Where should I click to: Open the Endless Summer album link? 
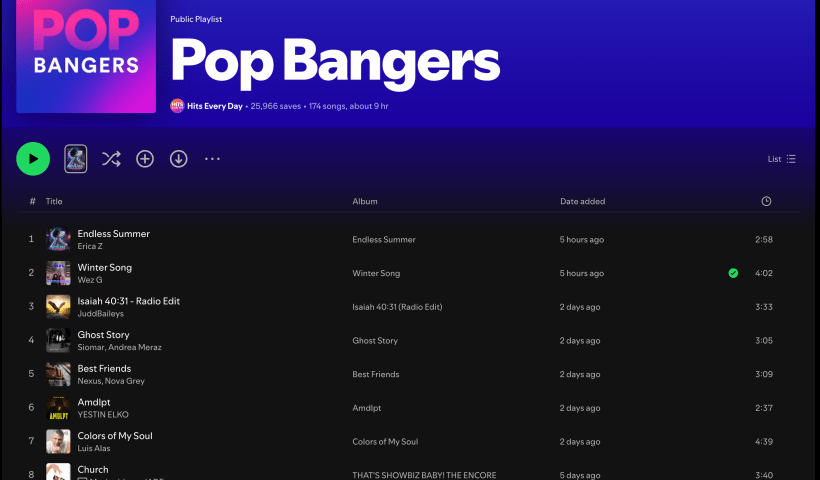point(384,240)
